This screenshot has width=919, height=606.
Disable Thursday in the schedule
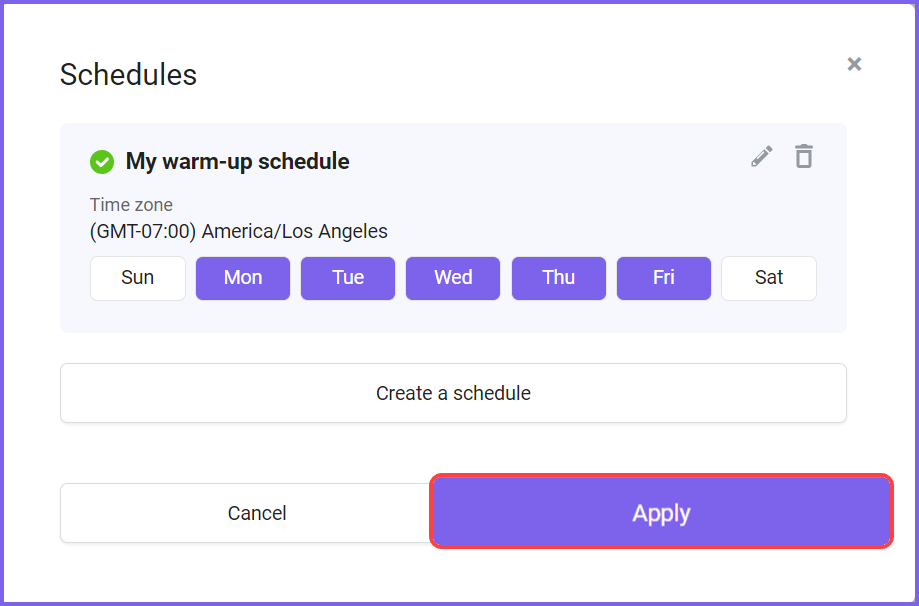[559, 278]
